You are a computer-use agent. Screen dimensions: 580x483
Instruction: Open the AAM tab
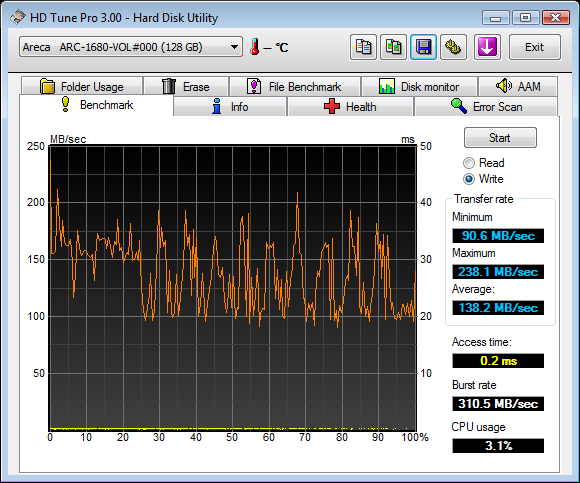(518, 87)
